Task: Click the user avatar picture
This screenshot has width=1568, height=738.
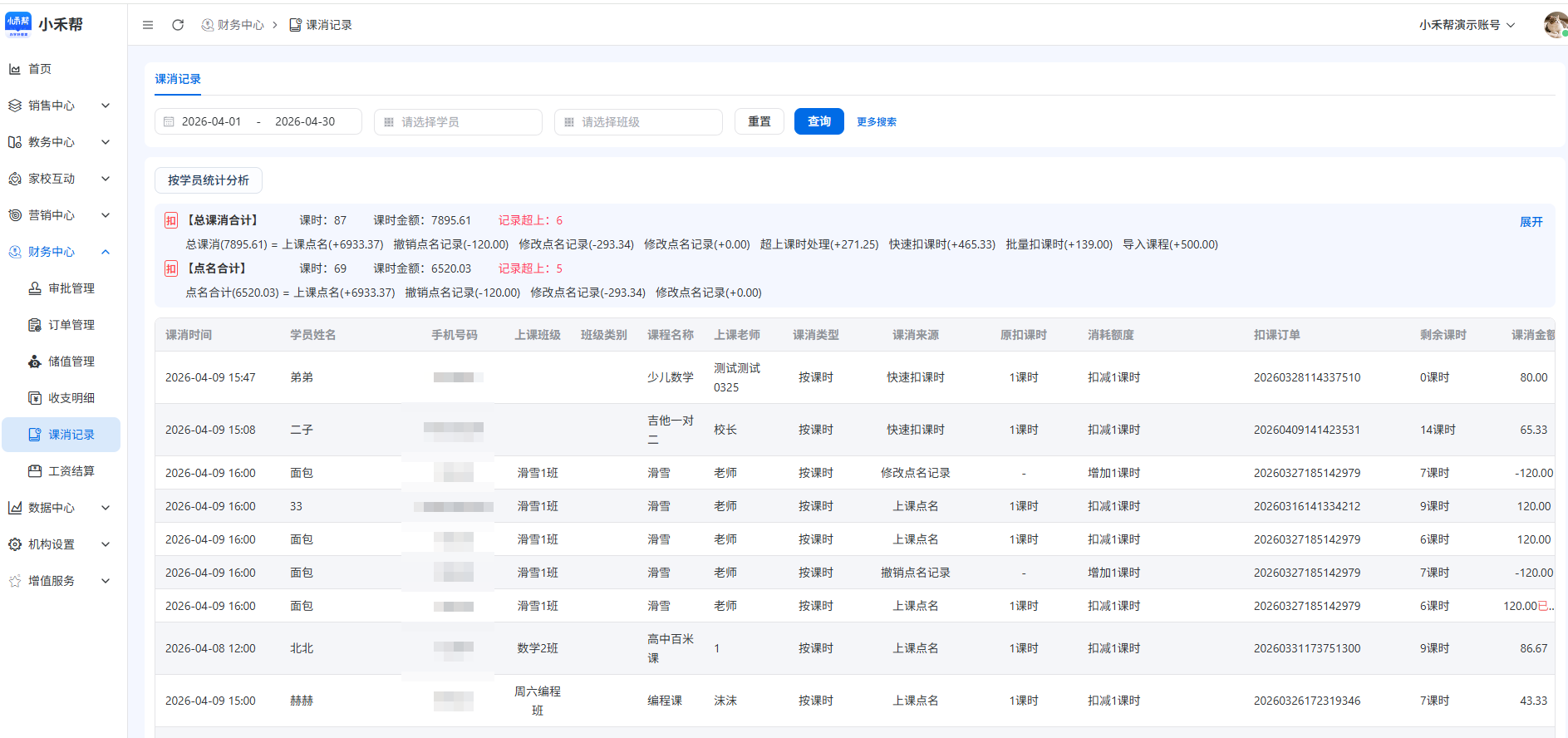Action: pyautogui.click(x=1554, y=25)
